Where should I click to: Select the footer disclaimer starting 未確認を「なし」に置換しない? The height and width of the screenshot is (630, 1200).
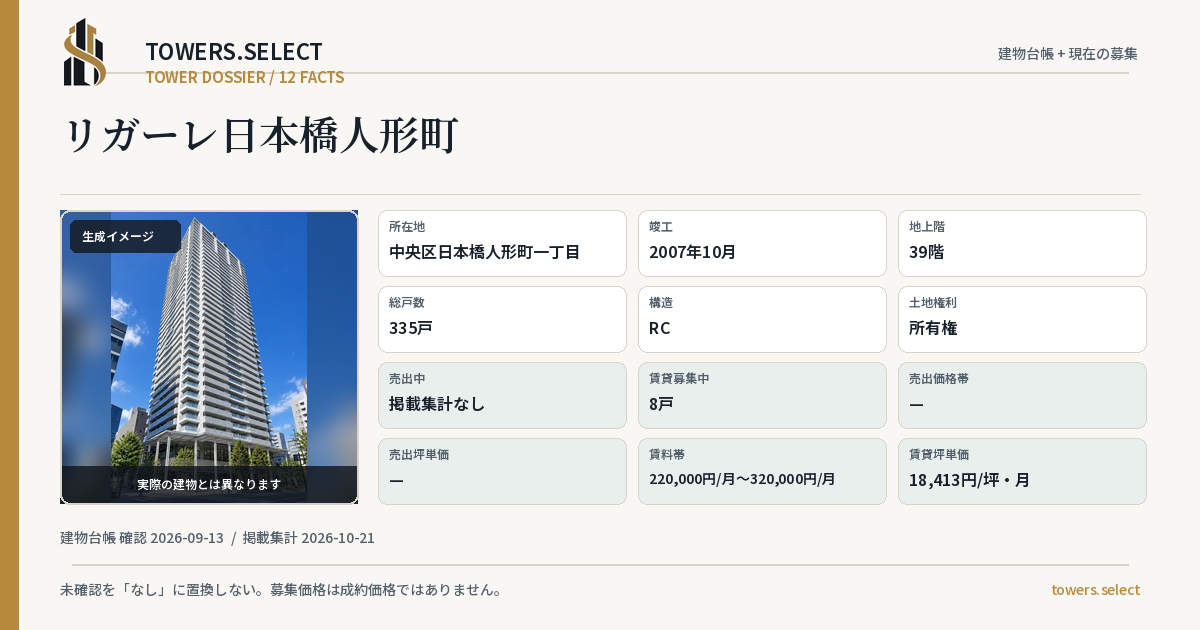point(281,590)
